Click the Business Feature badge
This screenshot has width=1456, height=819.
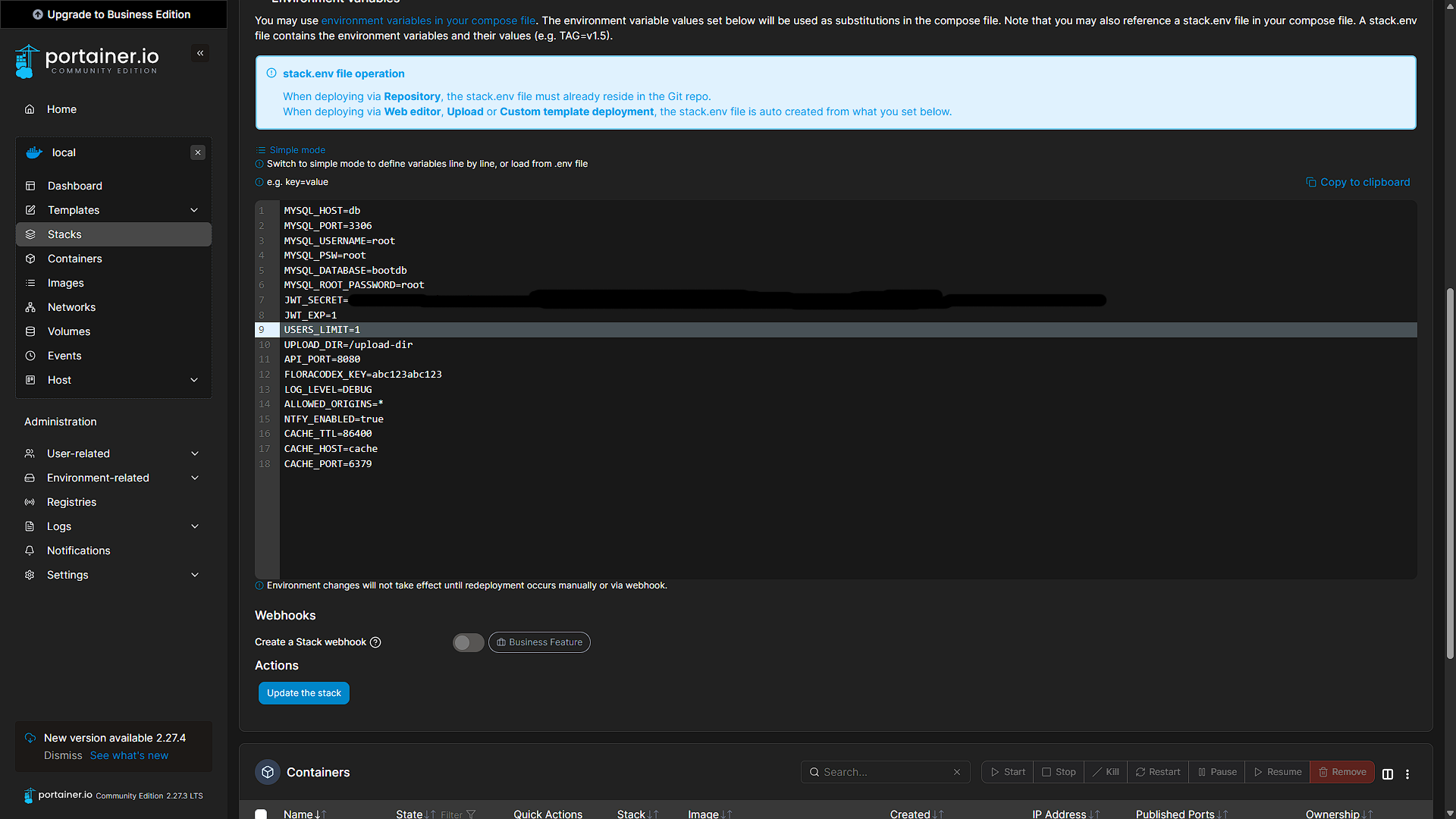pos(539,642)
